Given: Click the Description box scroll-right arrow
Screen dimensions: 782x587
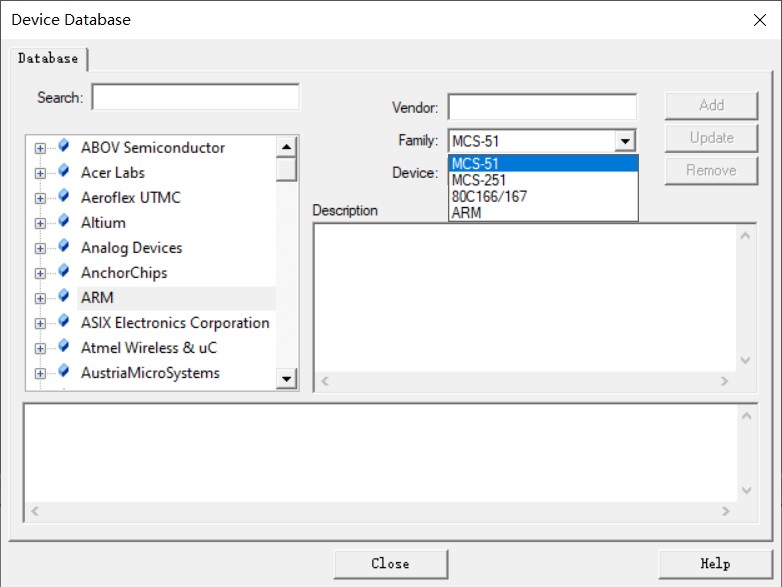Looking at the screenshot, I should pyautogui.click(x=725, y=381).
